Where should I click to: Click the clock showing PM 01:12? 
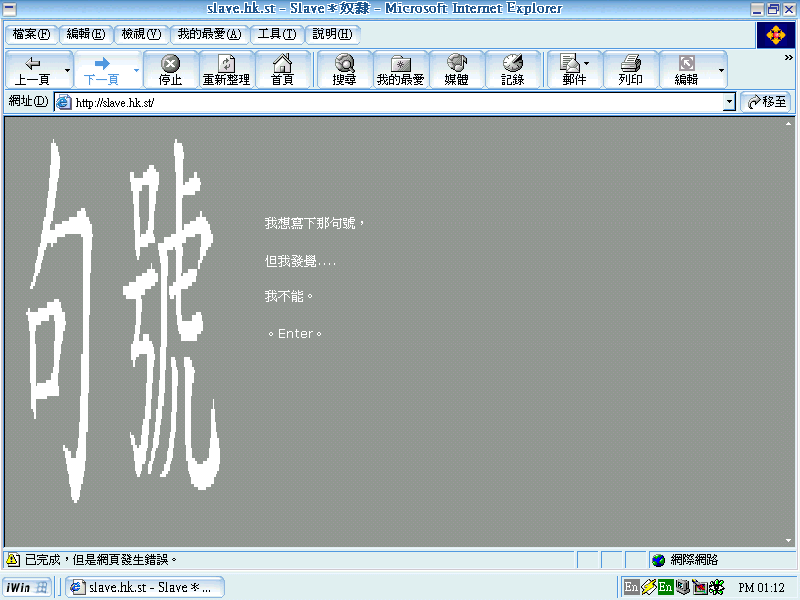761,588
